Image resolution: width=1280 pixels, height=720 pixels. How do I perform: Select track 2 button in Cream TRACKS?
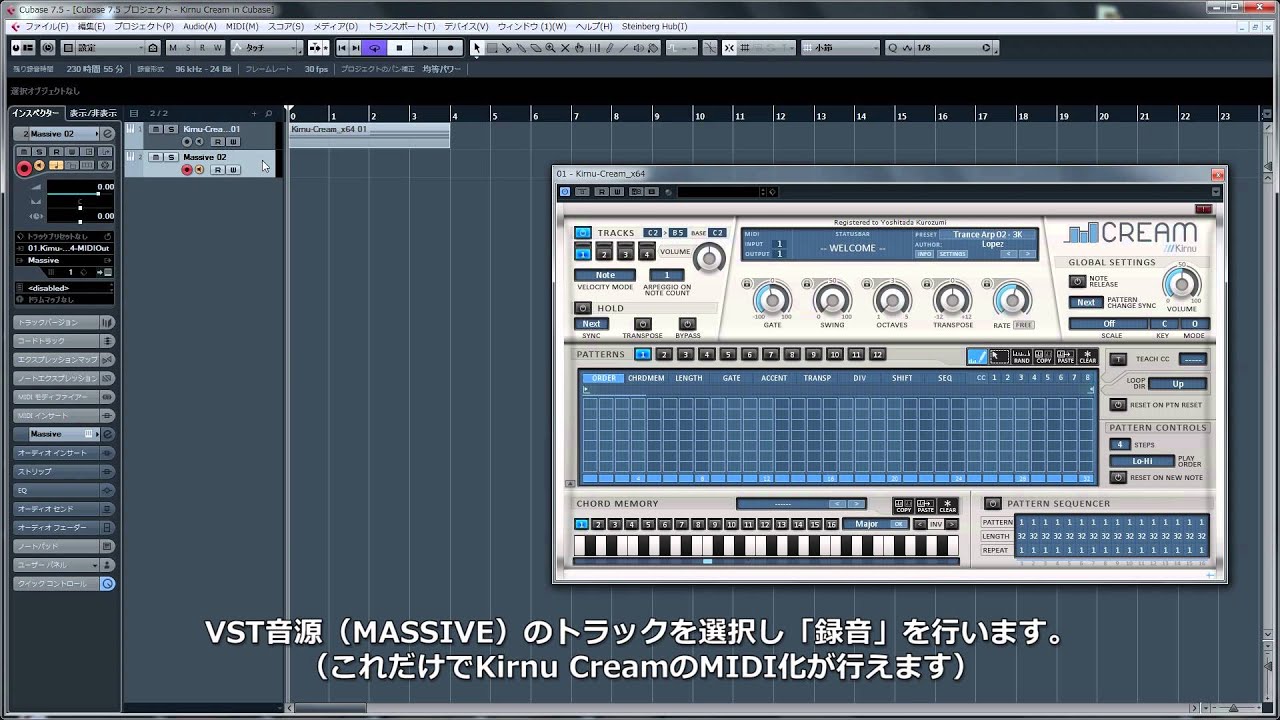click(x=604, y=251)
